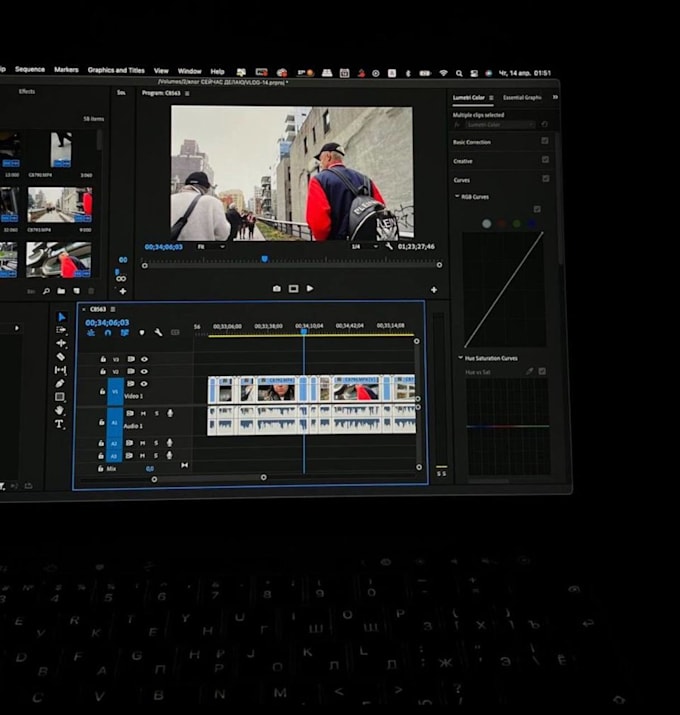This screenshot has width=680, height=715.
Task: Open the Graphics and Titles menu
Action: 116,70
